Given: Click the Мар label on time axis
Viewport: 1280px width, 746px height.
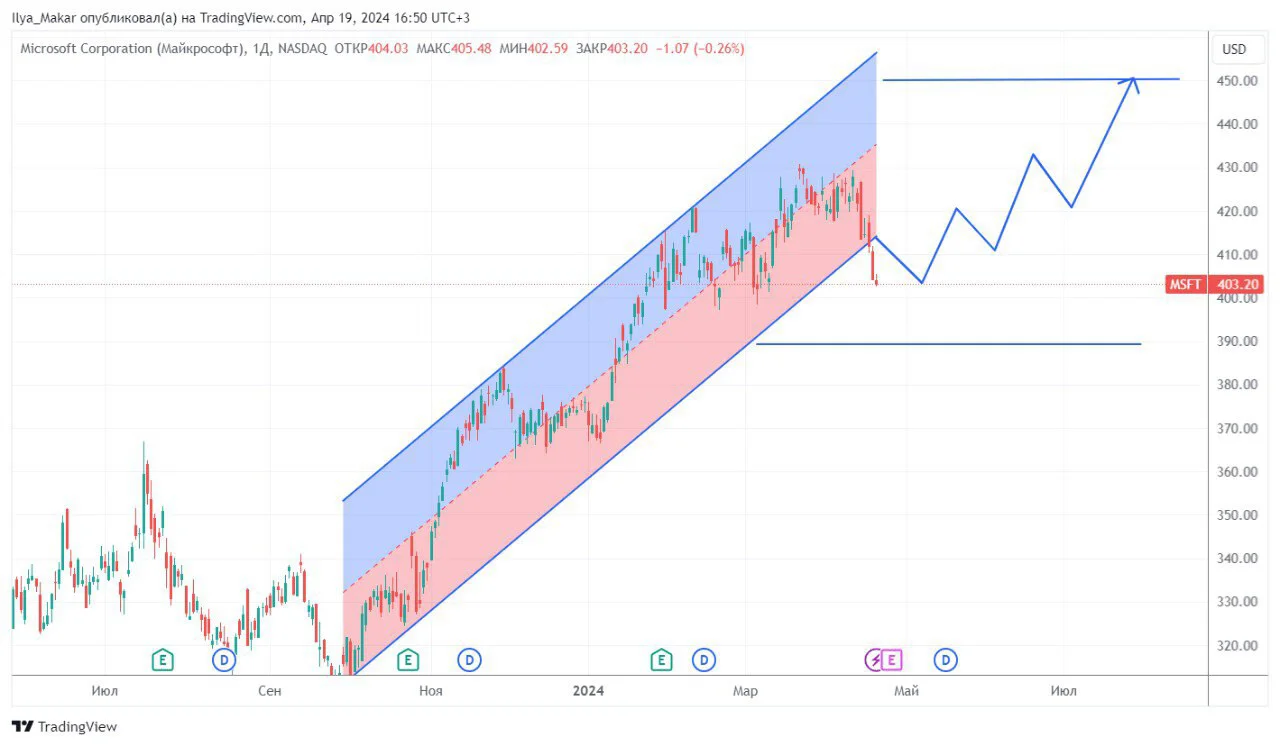Looking at the screenshot, I should [x=745, y=691].
